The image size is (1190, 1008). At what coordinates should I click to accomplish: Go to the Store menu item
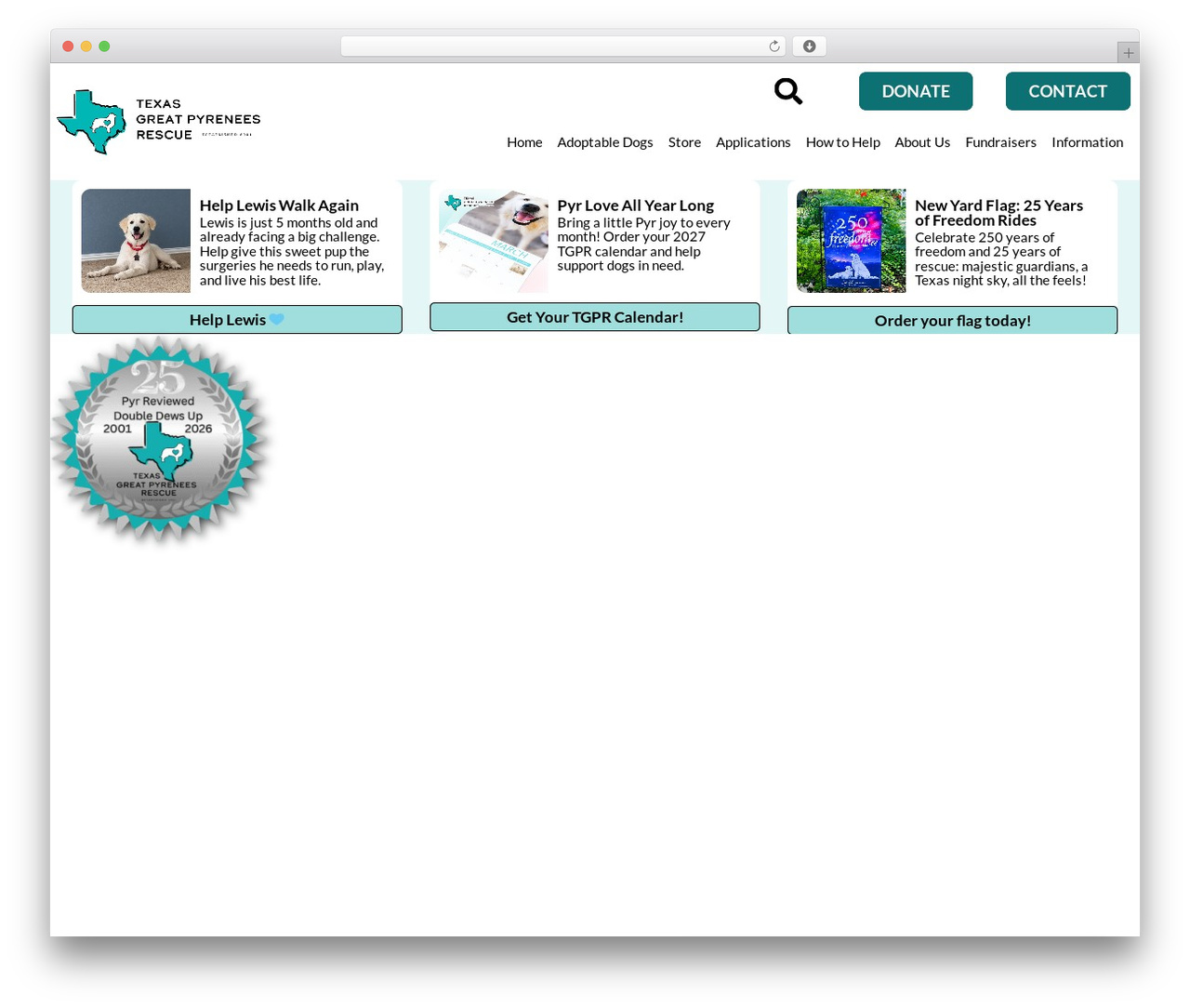tap(684, 142)
